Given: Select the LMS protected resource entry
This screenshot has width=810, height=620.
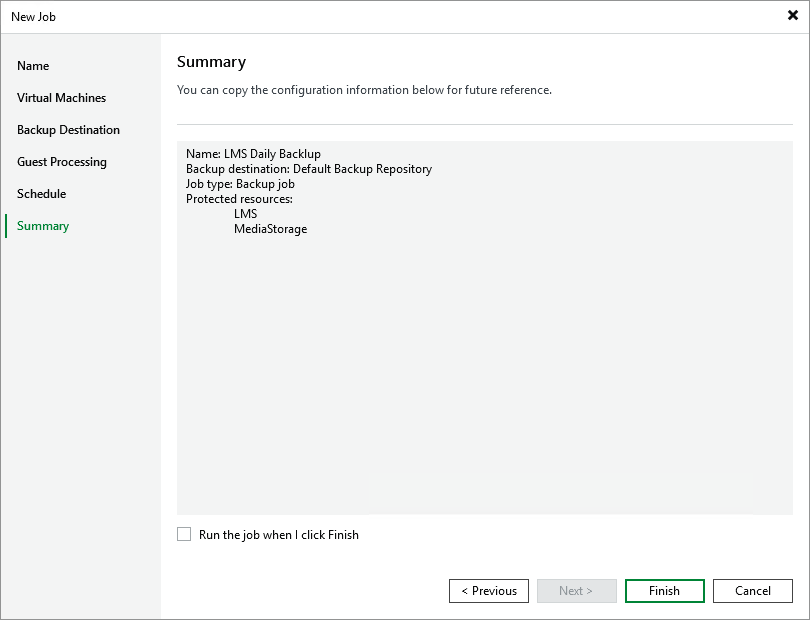Looking at the screenshot, I should [245, 214].
